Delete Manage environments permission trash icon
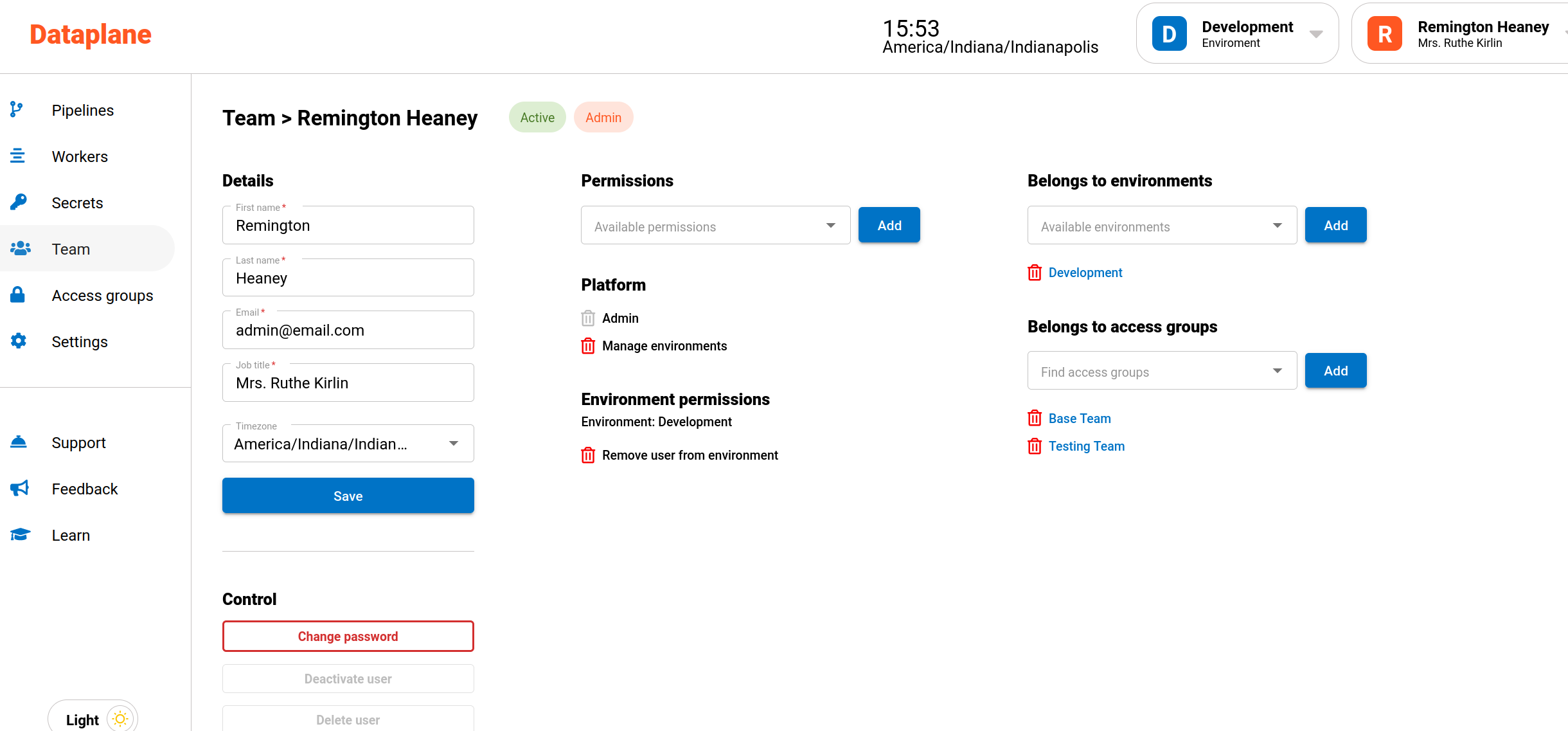The height and width of the screenshot is (731, 1568). pyautogui.click(x=588, y=346)
